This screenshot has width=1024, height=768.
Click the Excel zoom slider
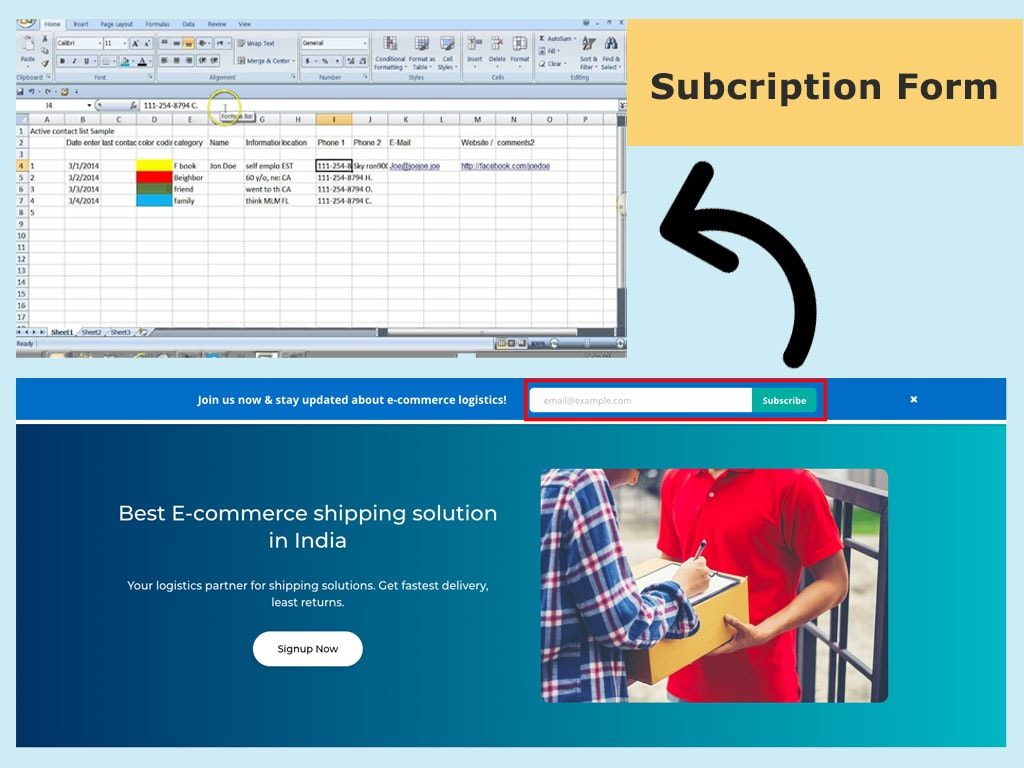coord(586,343)
